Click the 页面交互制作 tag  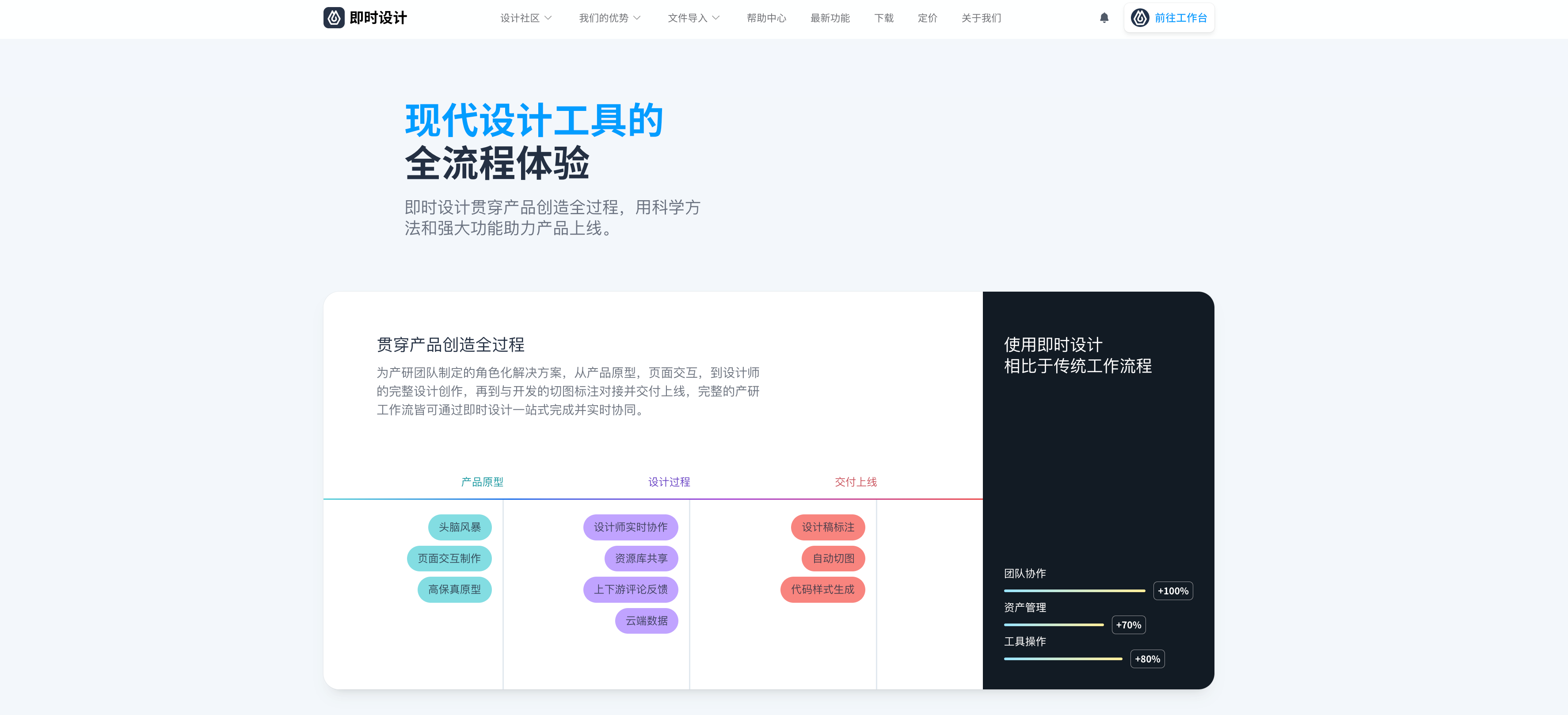[449, 558]
